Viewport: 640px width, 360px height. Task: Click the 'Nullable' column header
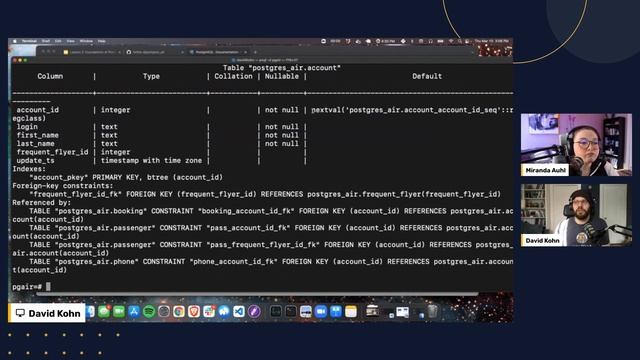282,76
